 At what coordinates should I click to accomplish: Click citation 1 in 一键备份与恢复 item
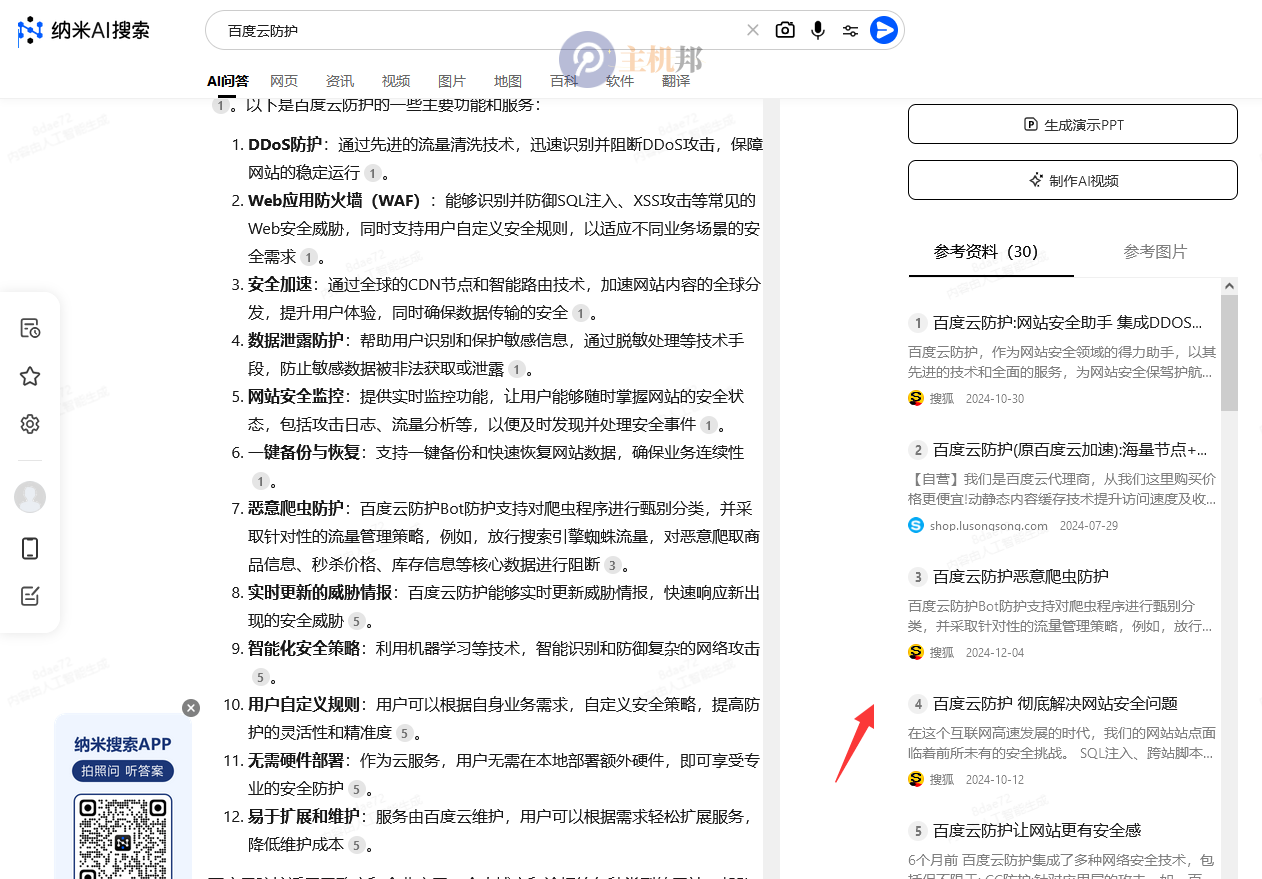(x=260, y=481)
